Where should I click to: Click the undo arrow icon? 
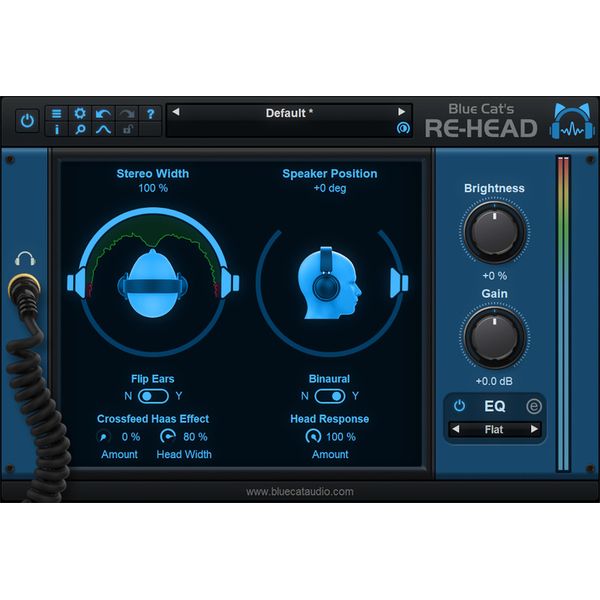tap(103, 114)
